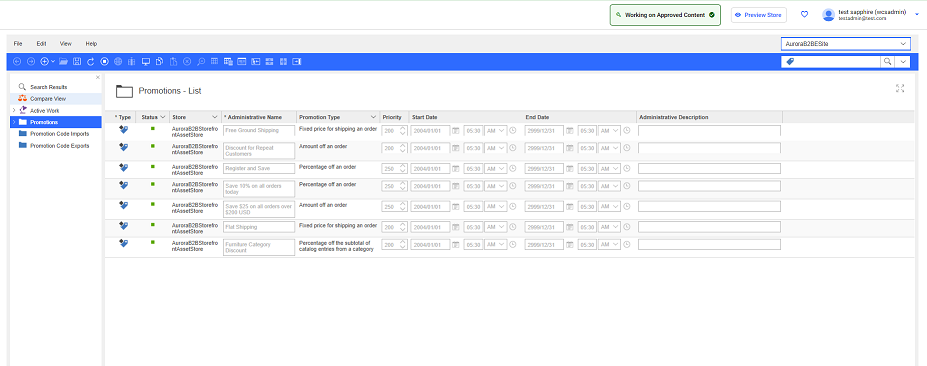The height and width of the screenshot is (366, 927).
Task: Click the favorites heart icon
Action: [804, 15]
